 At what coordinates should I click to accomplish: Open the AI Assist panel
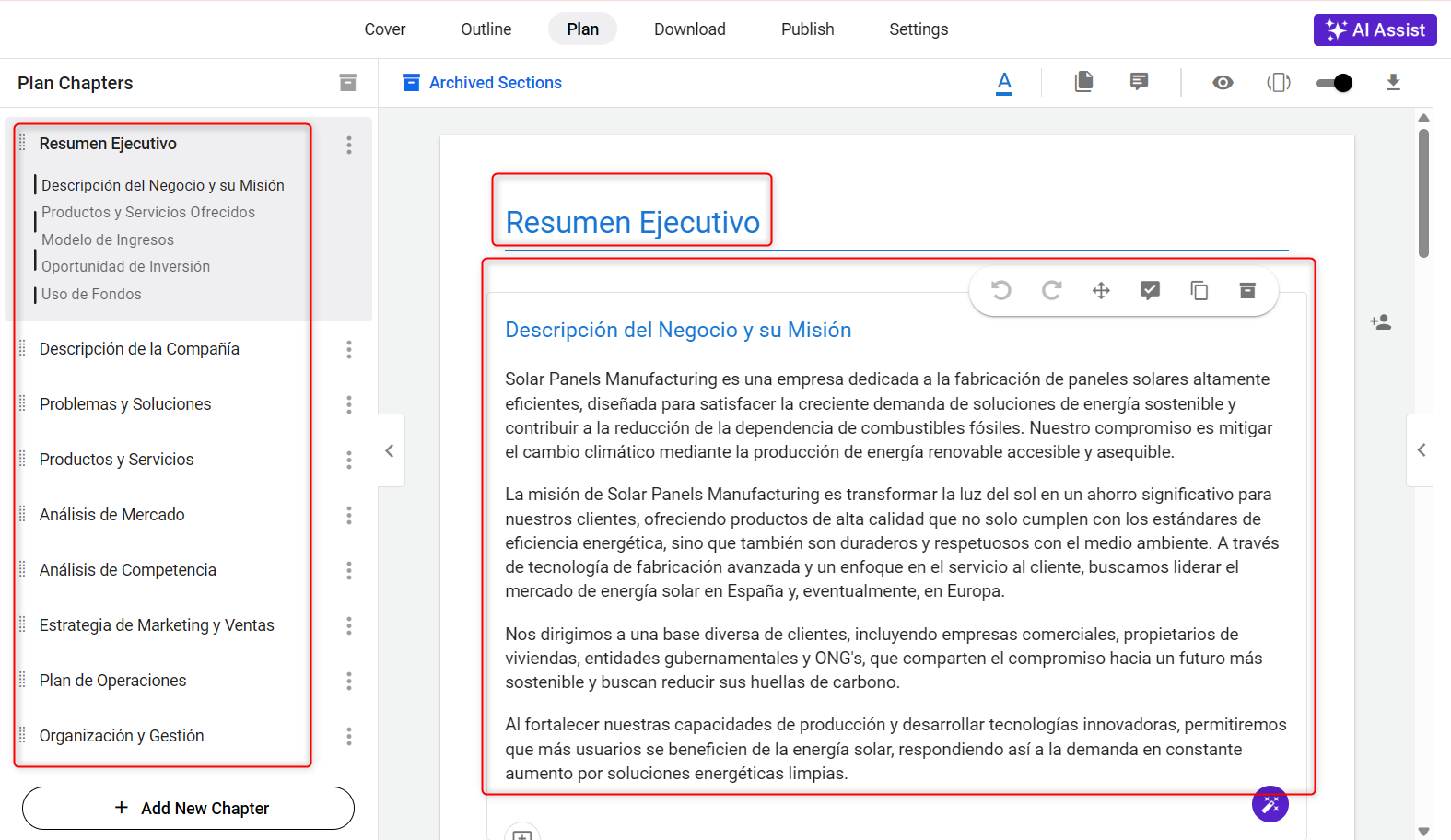pyautogui.click(x=1375, y=29)
